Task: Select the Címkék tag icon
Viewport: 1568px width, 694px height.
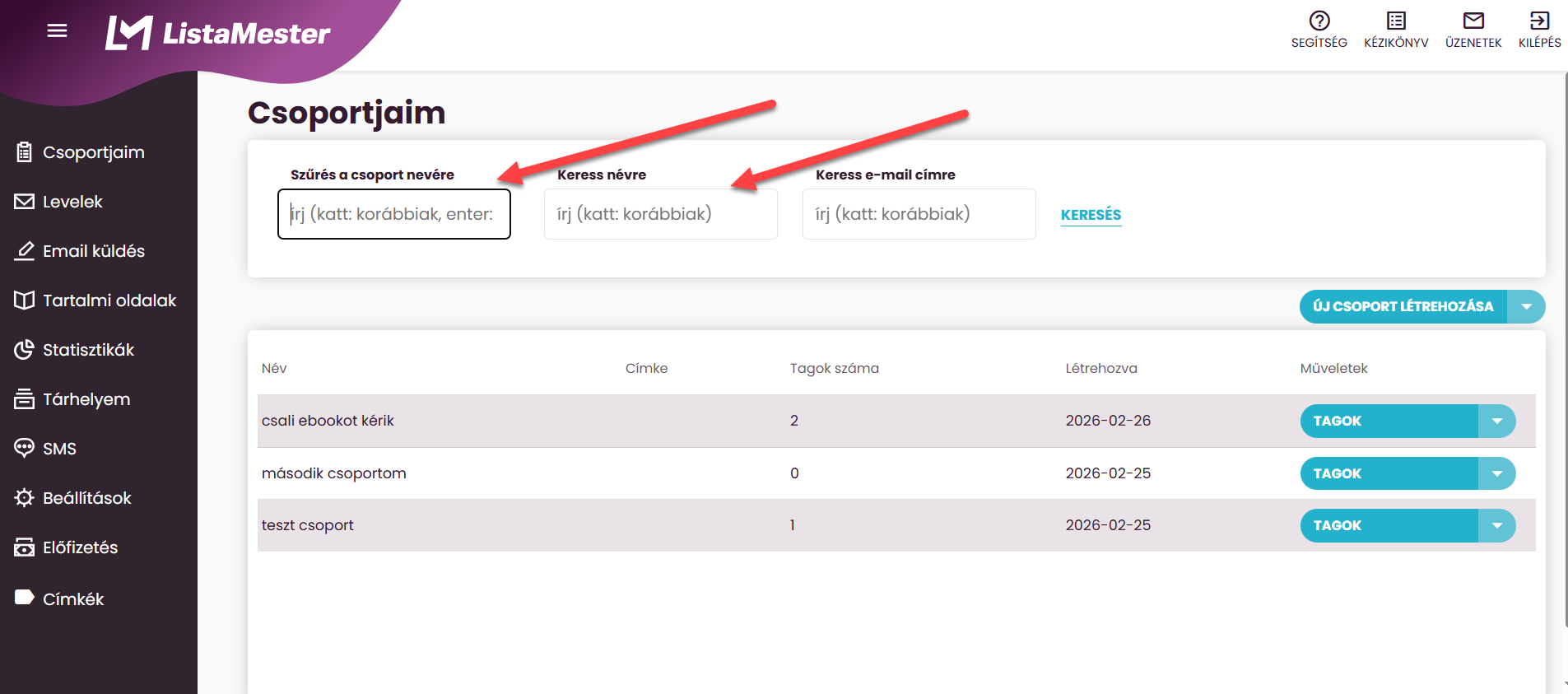Action: click(24, 598)
